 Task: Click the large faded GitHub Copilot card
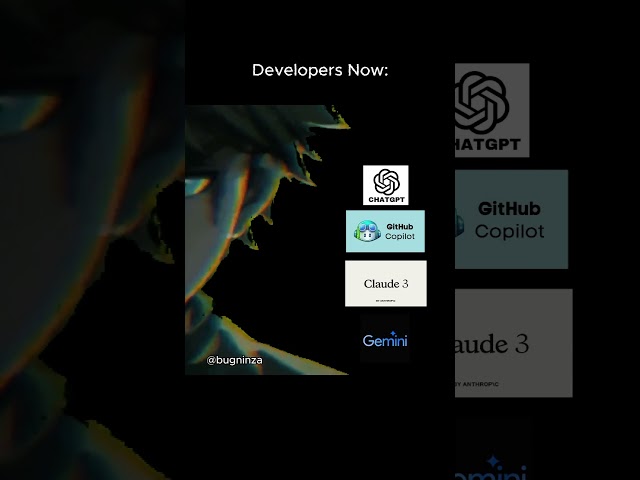[x=511, y=219]
